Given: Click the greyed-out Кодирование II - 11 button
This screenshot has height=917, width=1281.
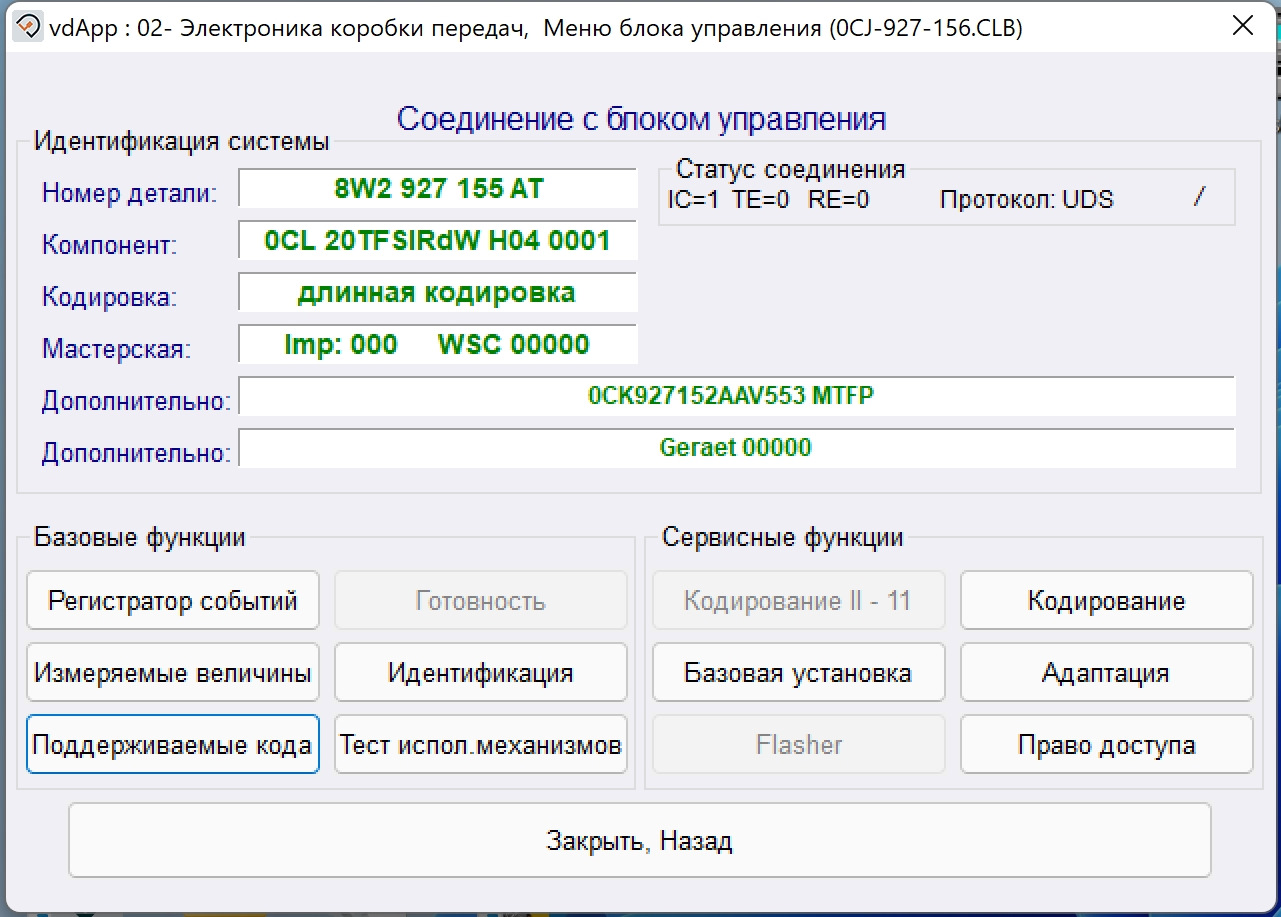Looking at the screenshot, I should pos(799,601).
